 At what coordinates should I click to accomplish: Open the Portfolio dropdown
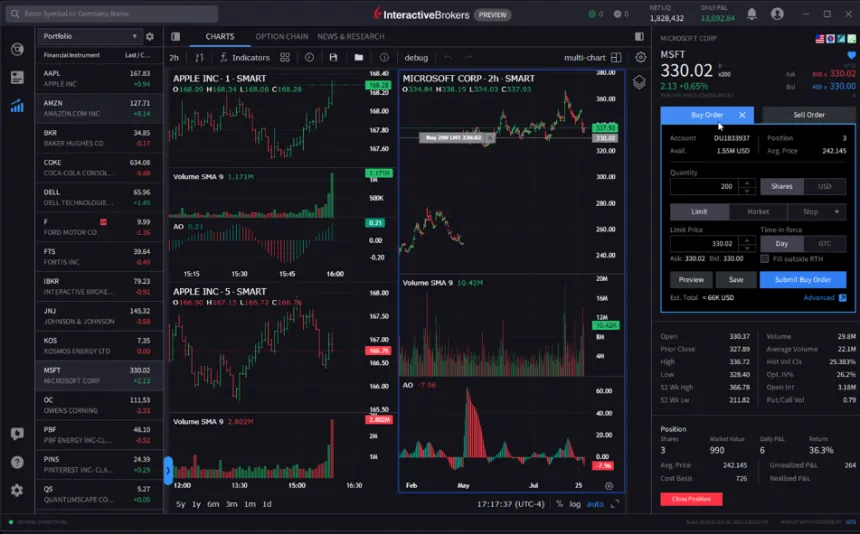point(90,37)
